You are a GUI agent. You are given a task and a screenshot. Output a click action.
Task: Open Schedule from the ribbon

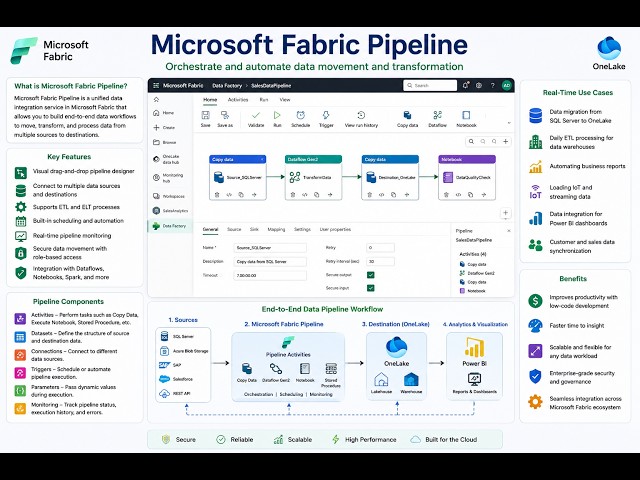[300, 119]
